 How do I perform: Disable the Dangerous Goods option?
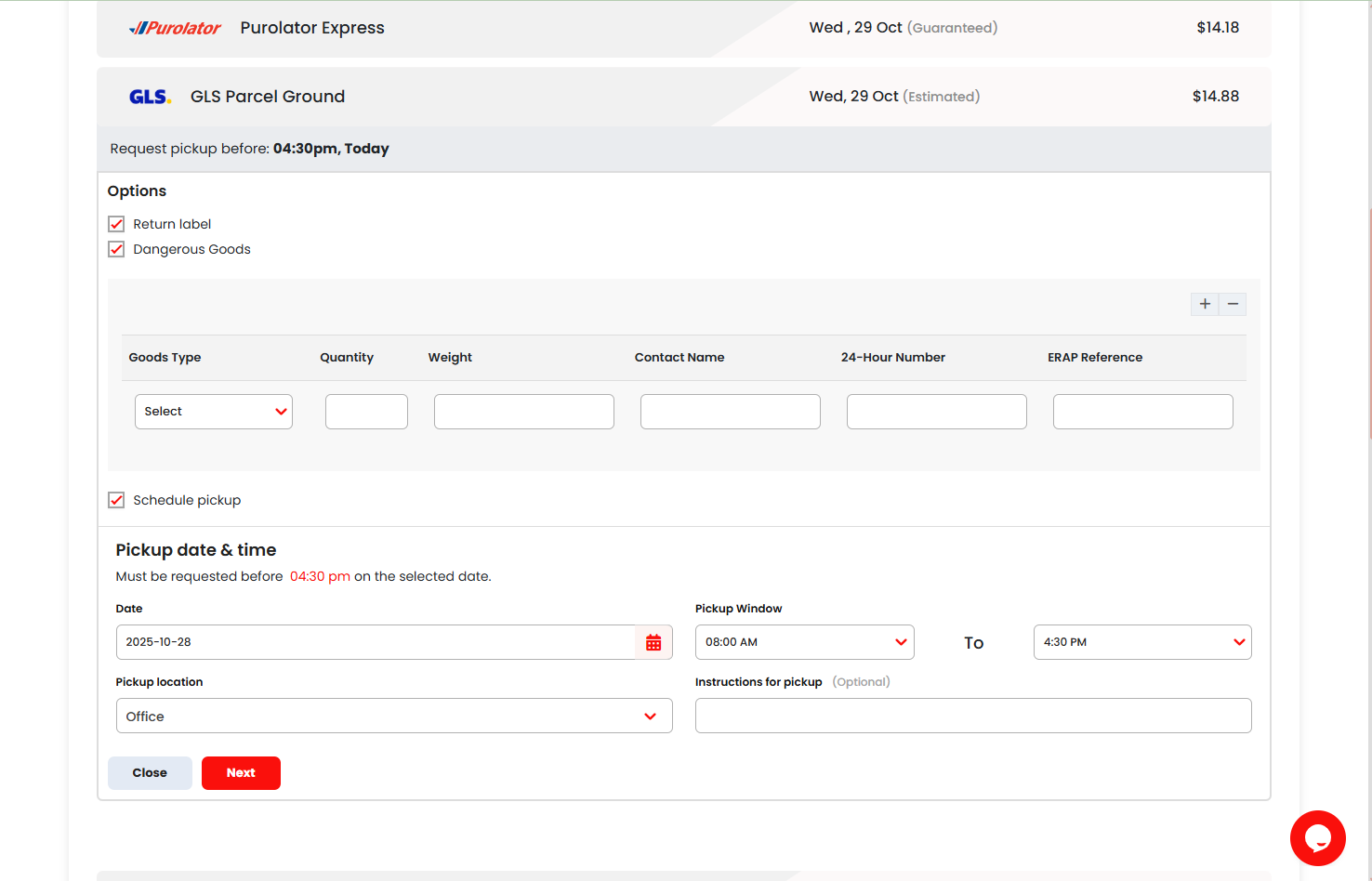116,249
